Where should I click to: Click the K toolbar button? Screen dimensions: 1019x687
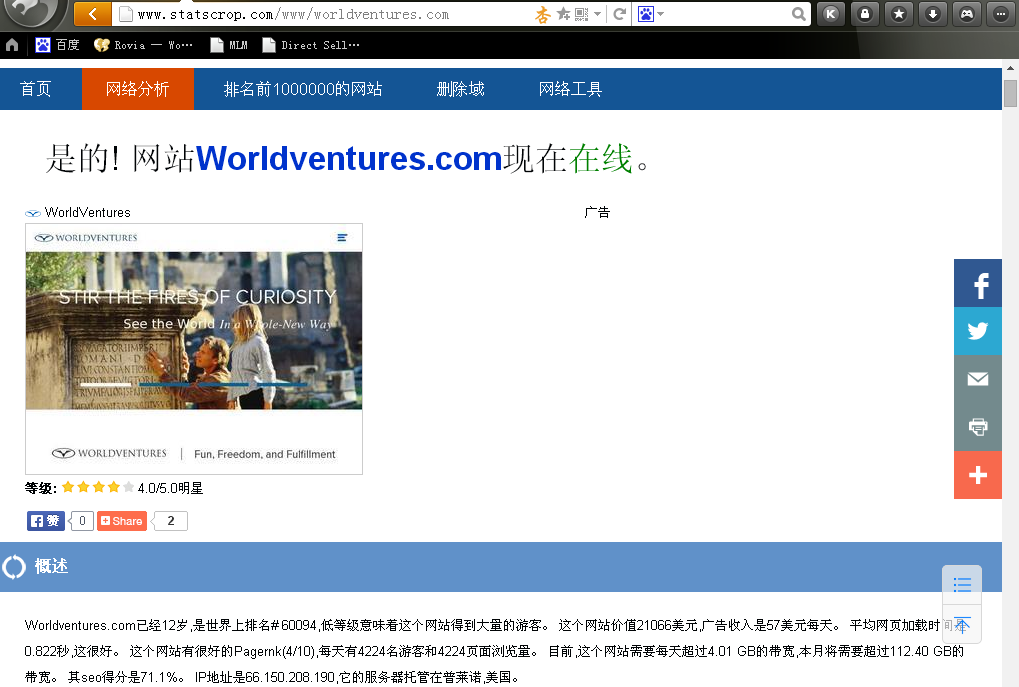click(x=831, y=14)
